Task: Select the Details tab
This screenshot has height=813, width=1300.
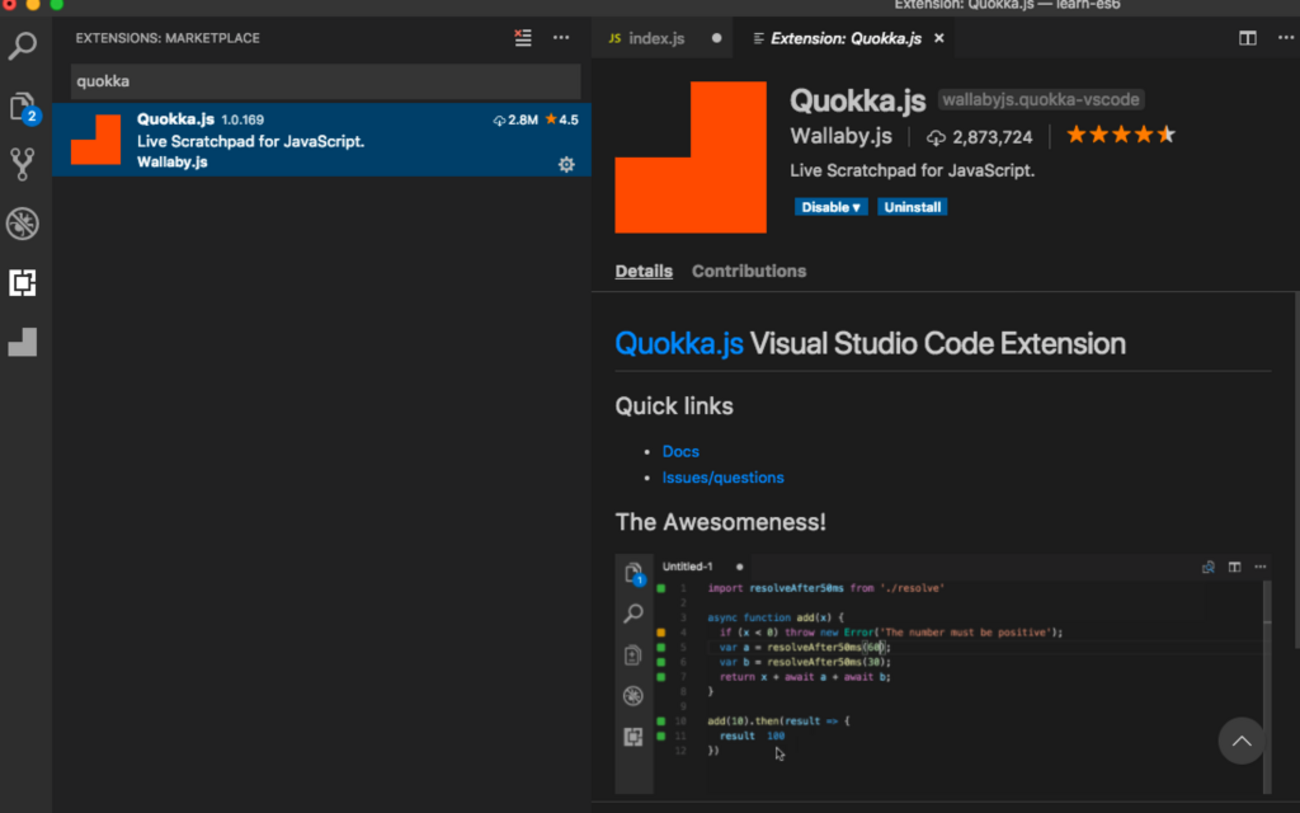Action: 644,271
